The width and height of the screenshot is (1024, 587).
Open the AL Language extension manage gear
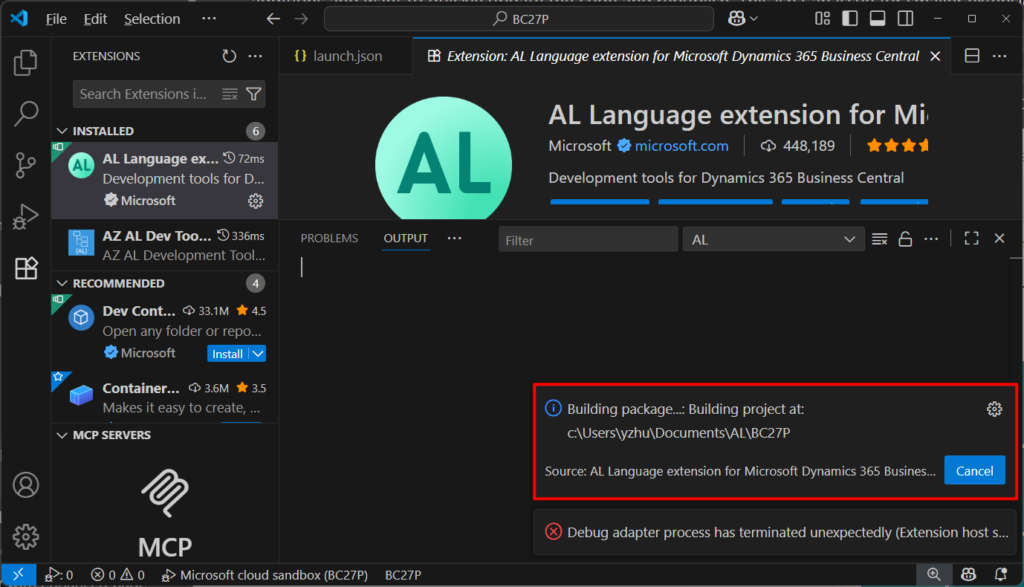[x=255, y=201]
